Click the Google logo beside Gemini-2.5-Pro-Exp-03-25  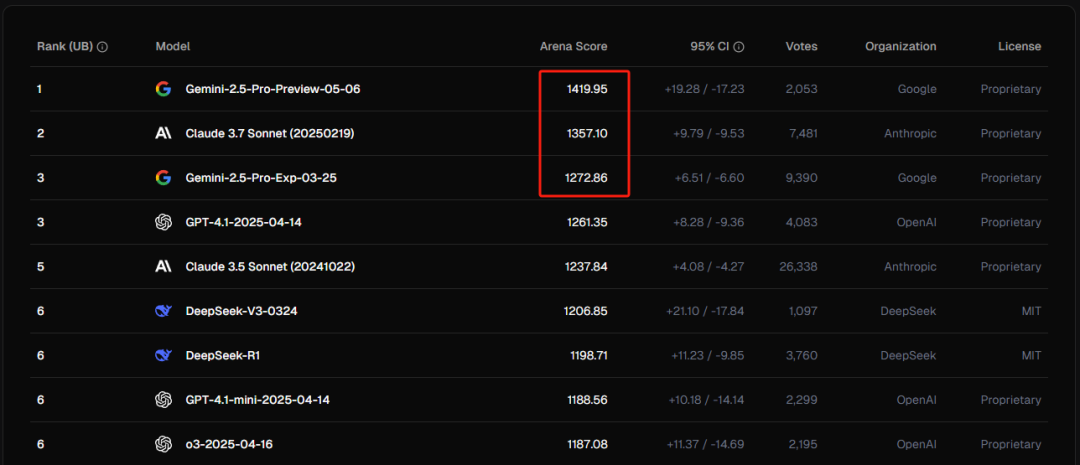163,178
